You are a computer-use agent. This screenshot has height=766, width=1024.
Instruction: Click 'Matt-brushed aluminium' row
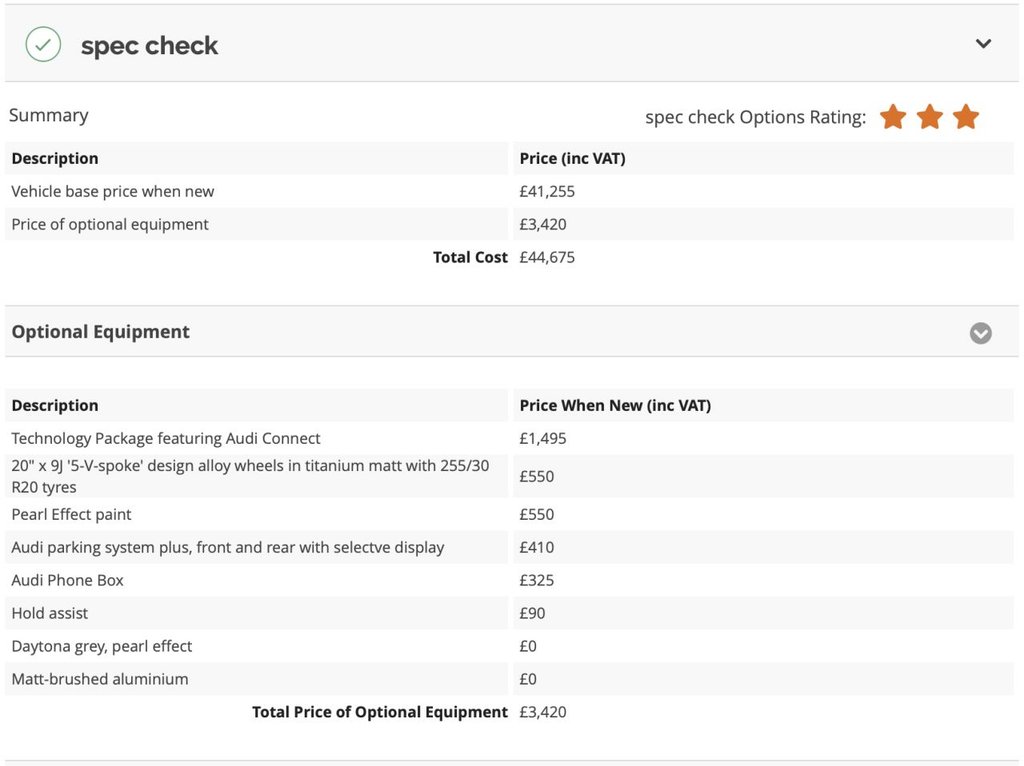pyautogui.click(x=509, y=679)
